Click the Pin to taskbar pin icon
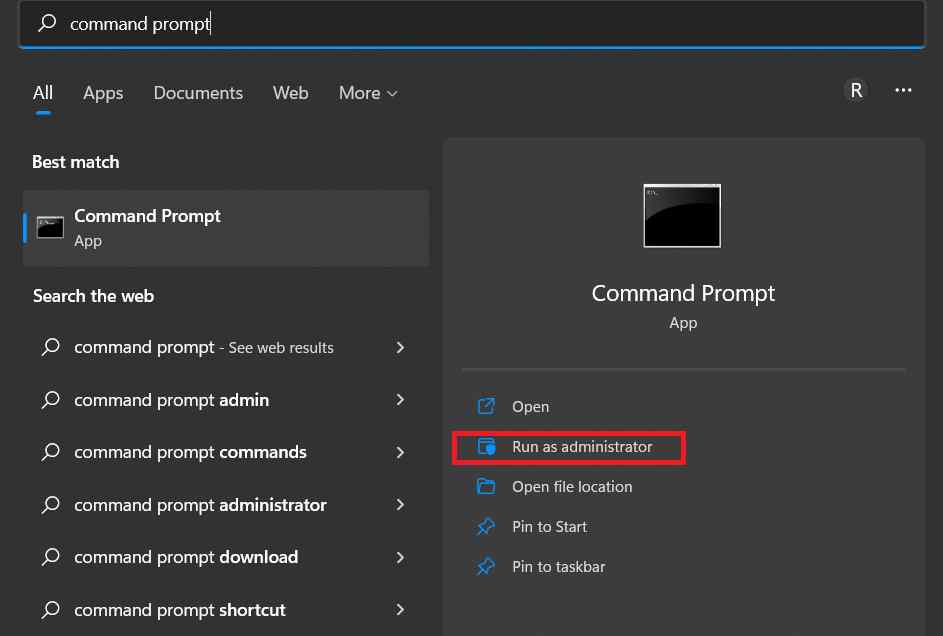The image size is (943, 636). 486,566
